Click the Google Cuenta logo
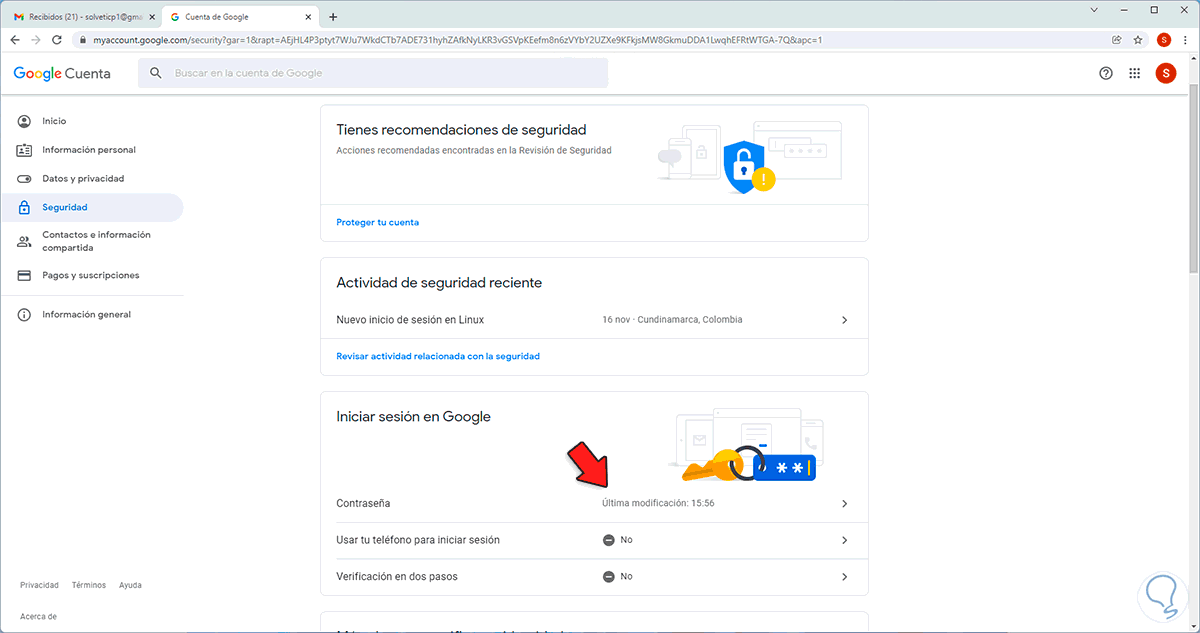1200x633 pixels. point(62,73)
